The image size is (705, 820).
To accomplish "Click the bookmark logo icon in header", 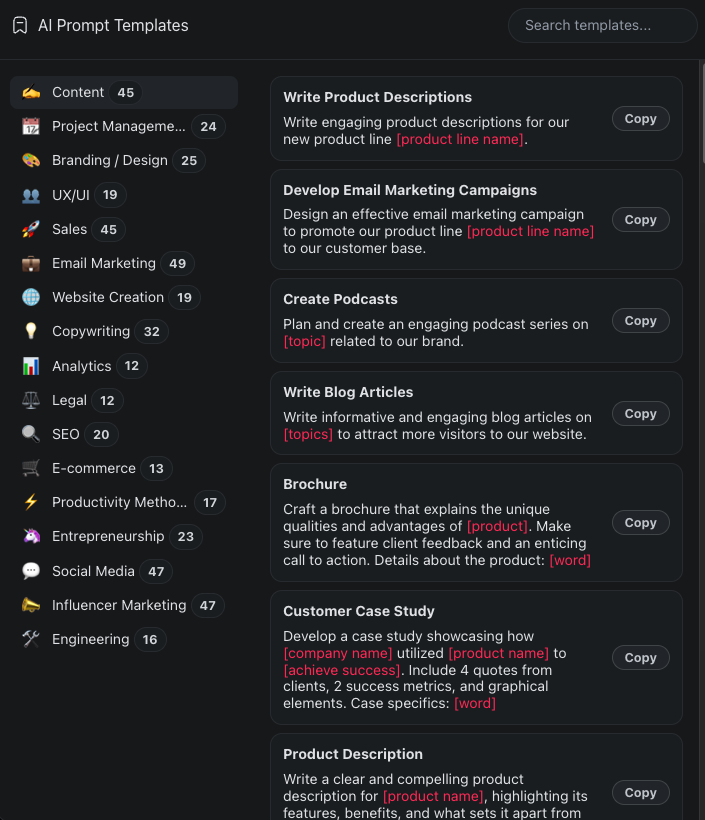I will click(x=20, y=26).
